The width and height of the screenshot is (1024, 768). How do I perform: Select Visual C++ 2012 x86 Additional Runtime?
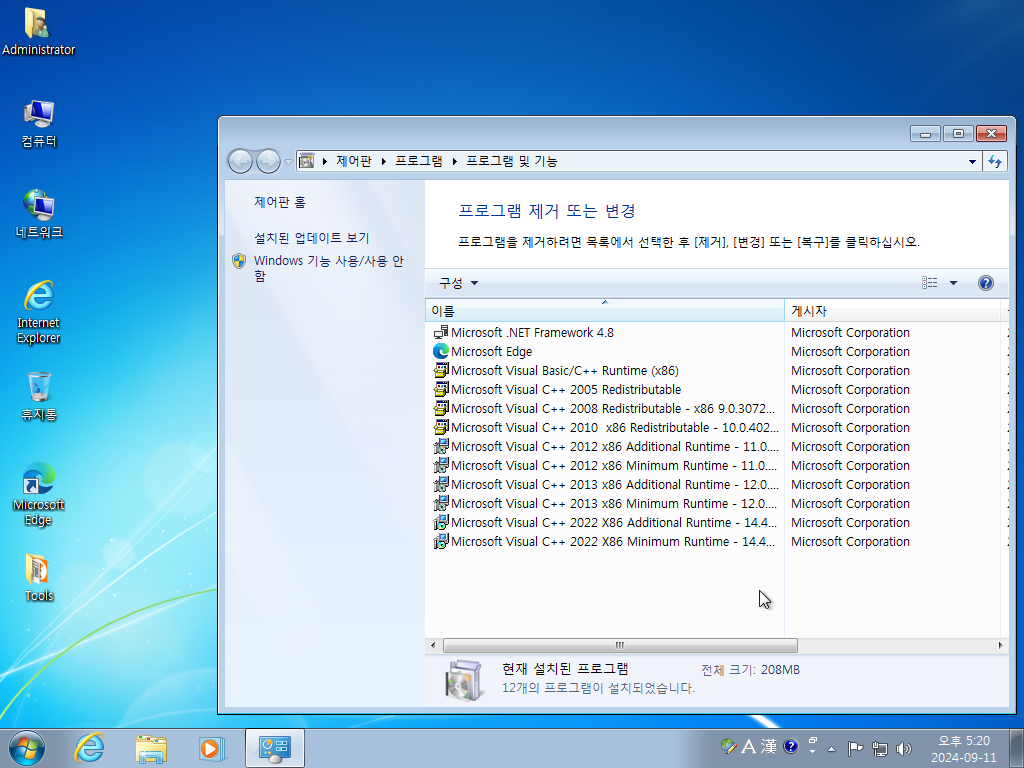[605, 446]
